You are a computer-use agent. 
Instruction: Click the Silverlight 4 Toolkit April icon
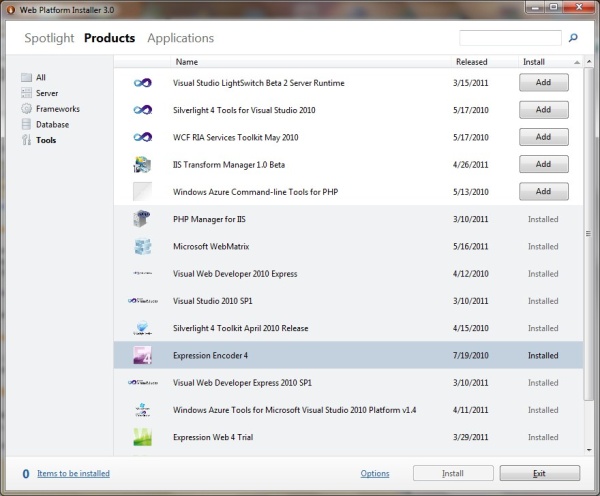(142, 328)
